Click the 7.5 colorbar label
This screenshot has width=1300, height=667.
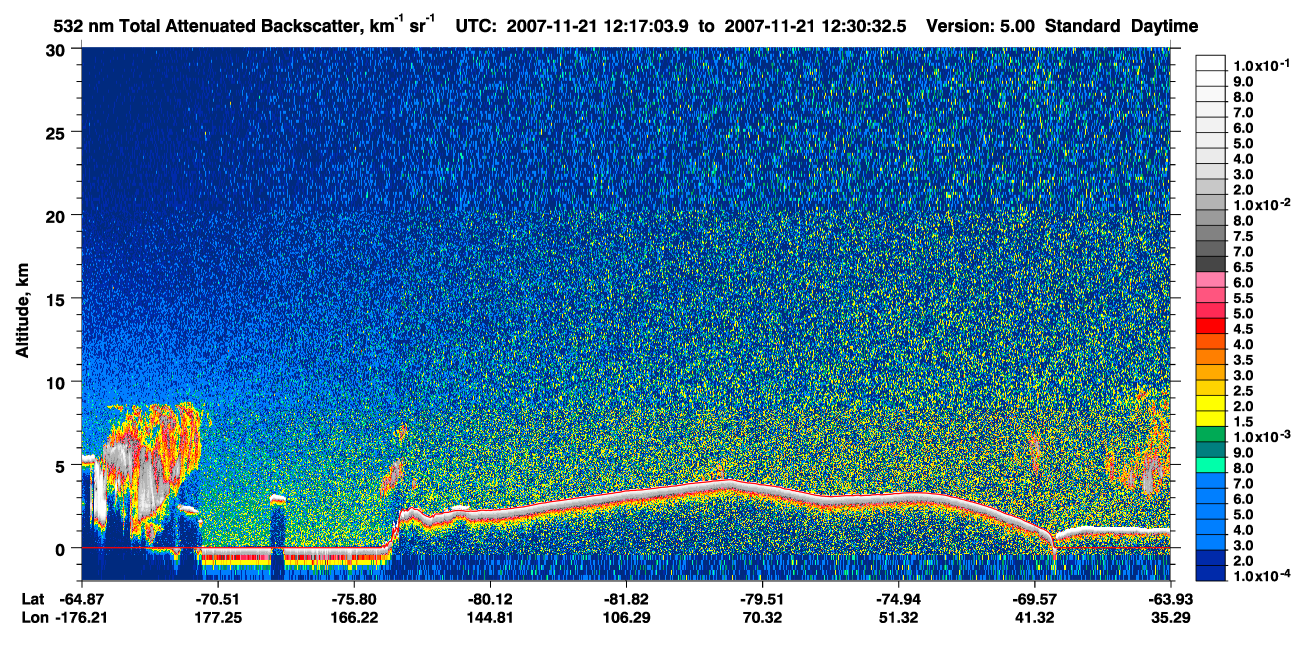pos(1244,236)
